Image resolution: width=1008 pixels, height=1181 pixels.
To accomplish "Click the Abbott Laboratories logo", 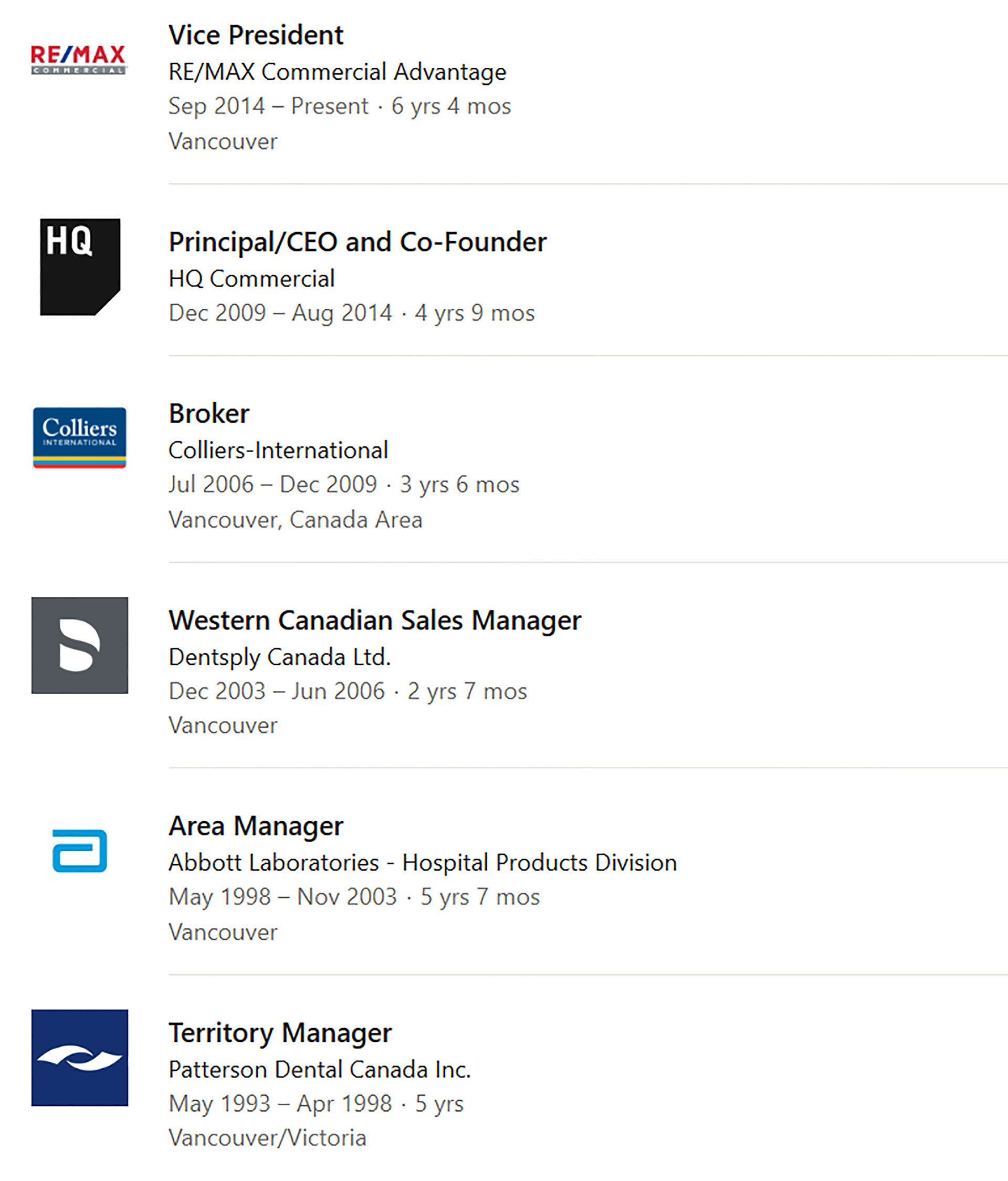I will point(80,850).
